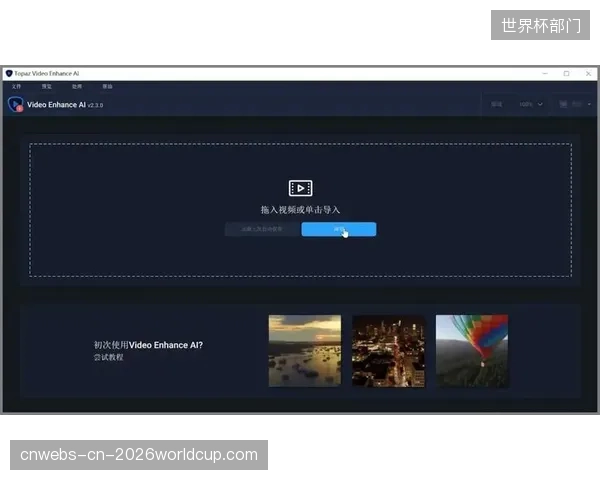Open the sunset harbor tutorial thumbnail

(x=305, y=351)
